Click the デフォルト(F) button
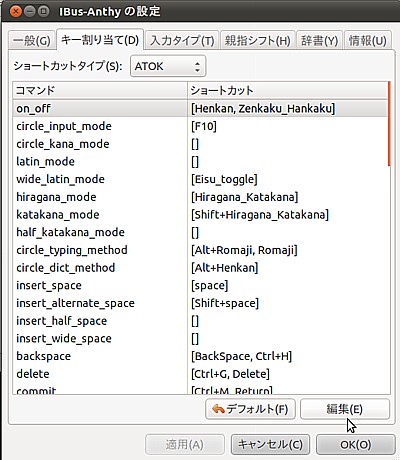This screenshot has width=400, height=460. tap(250, 409)
